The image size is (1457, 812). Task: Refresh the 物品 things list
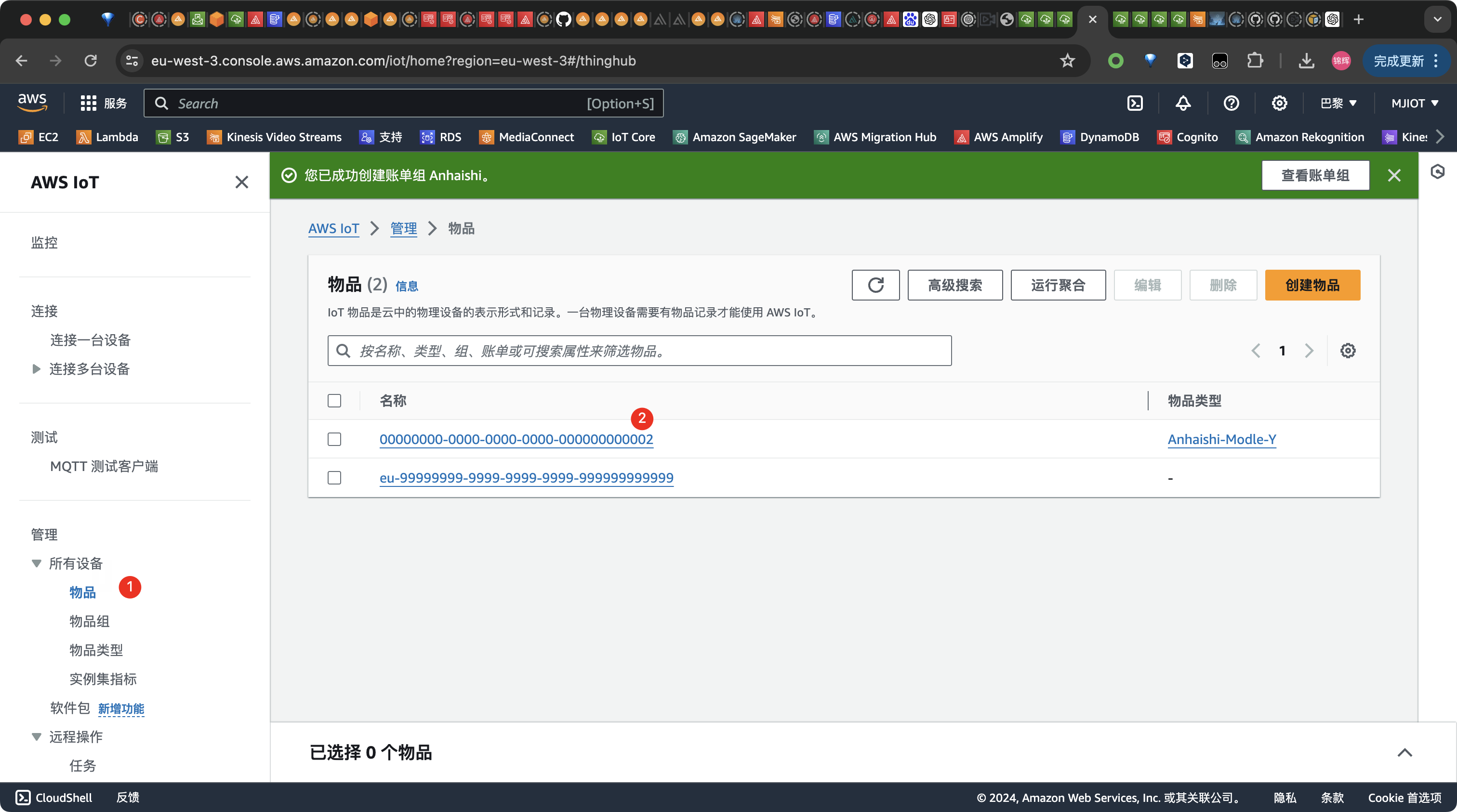coord(875,285)
